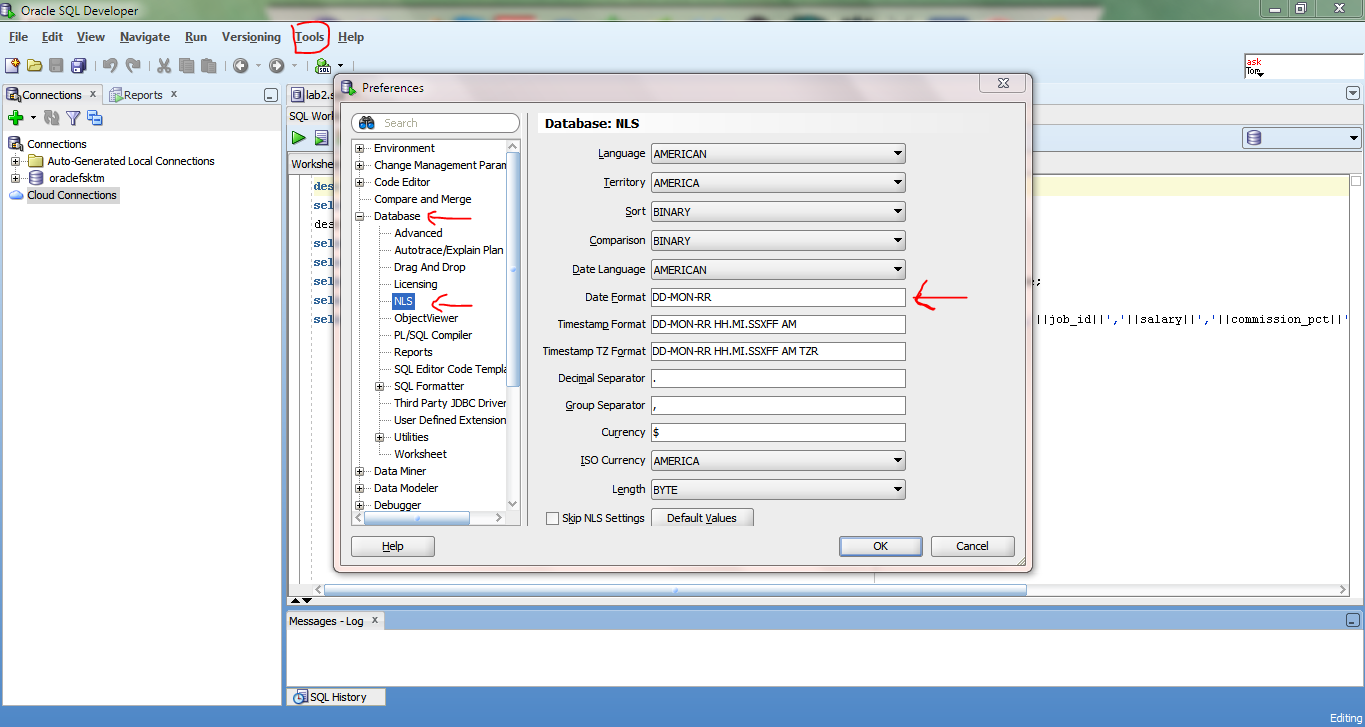The image size is (1365, 727).
Task: Collapse the Database node in Preferences tree
Action: [x=360, y=216]
